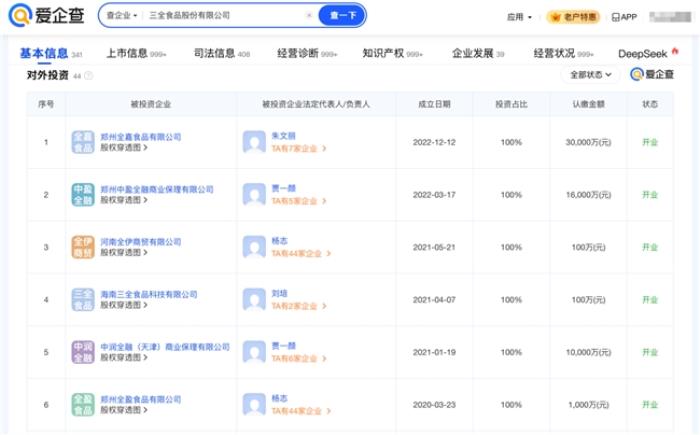
Task: Click the 成立日期 column header
Action: click(434, 104)
